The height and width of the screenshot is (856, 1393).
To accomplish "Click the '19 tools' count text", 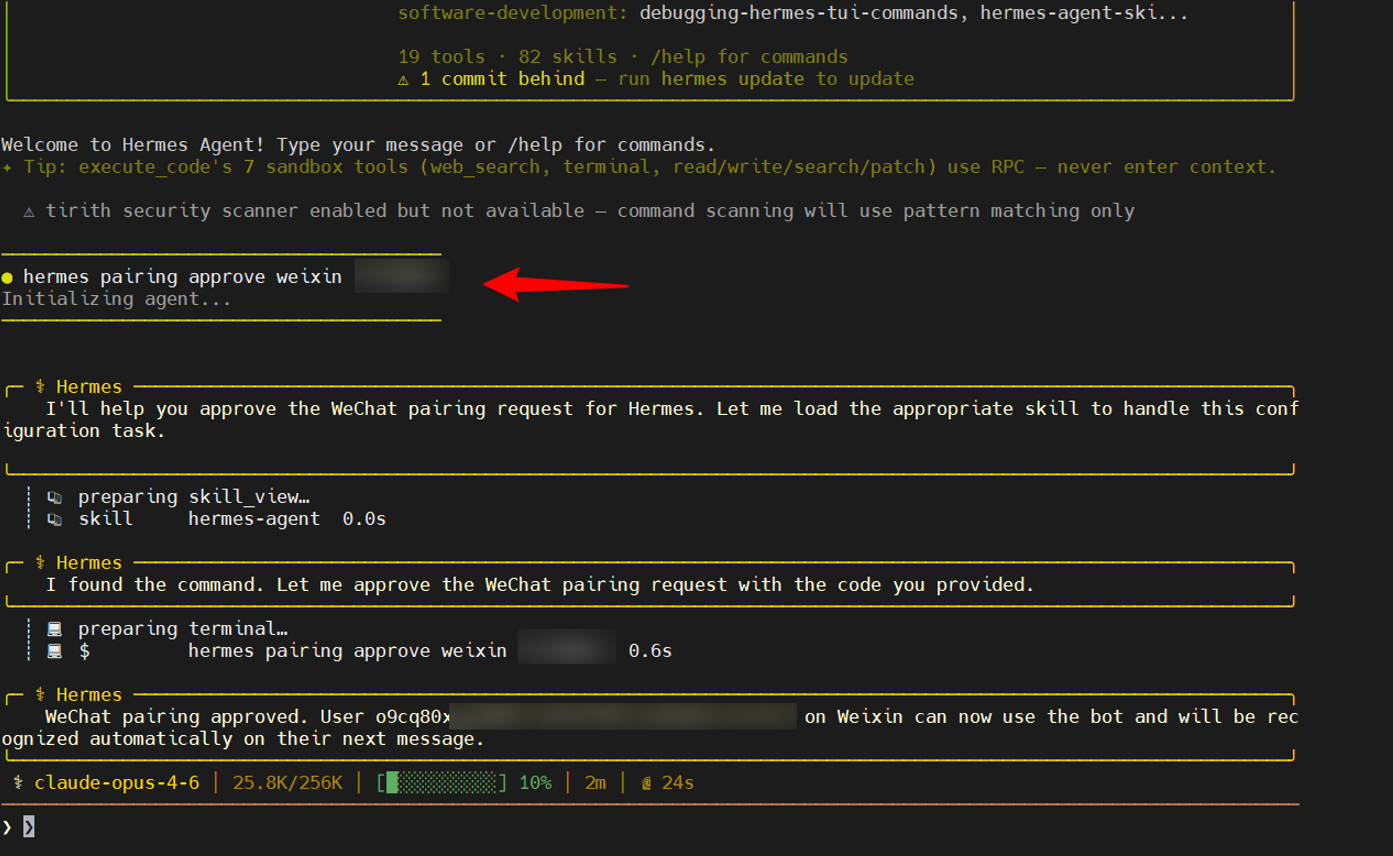I will pos(442,57).
